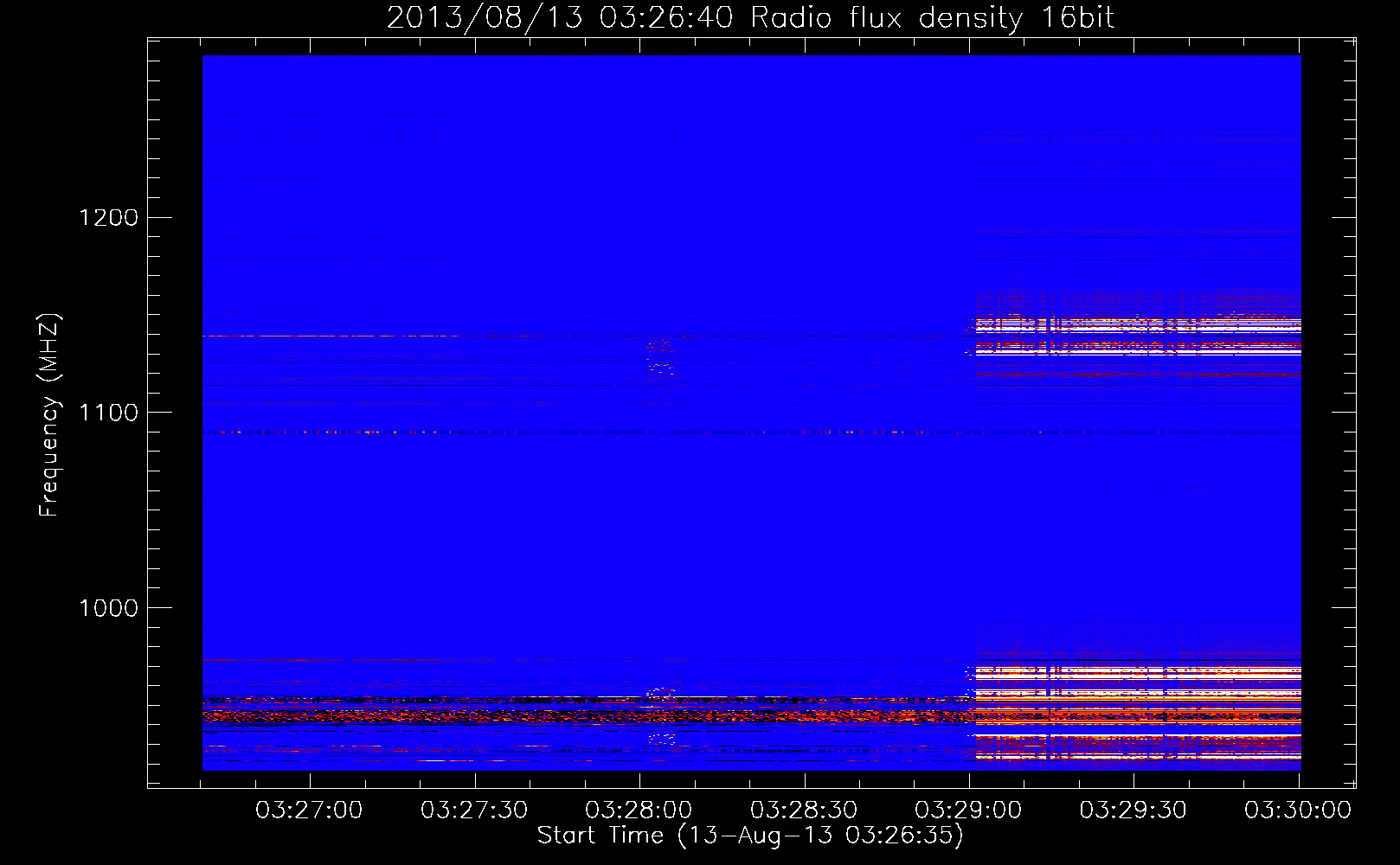Click the 03:28:30 time tick label

pos(804,811)
